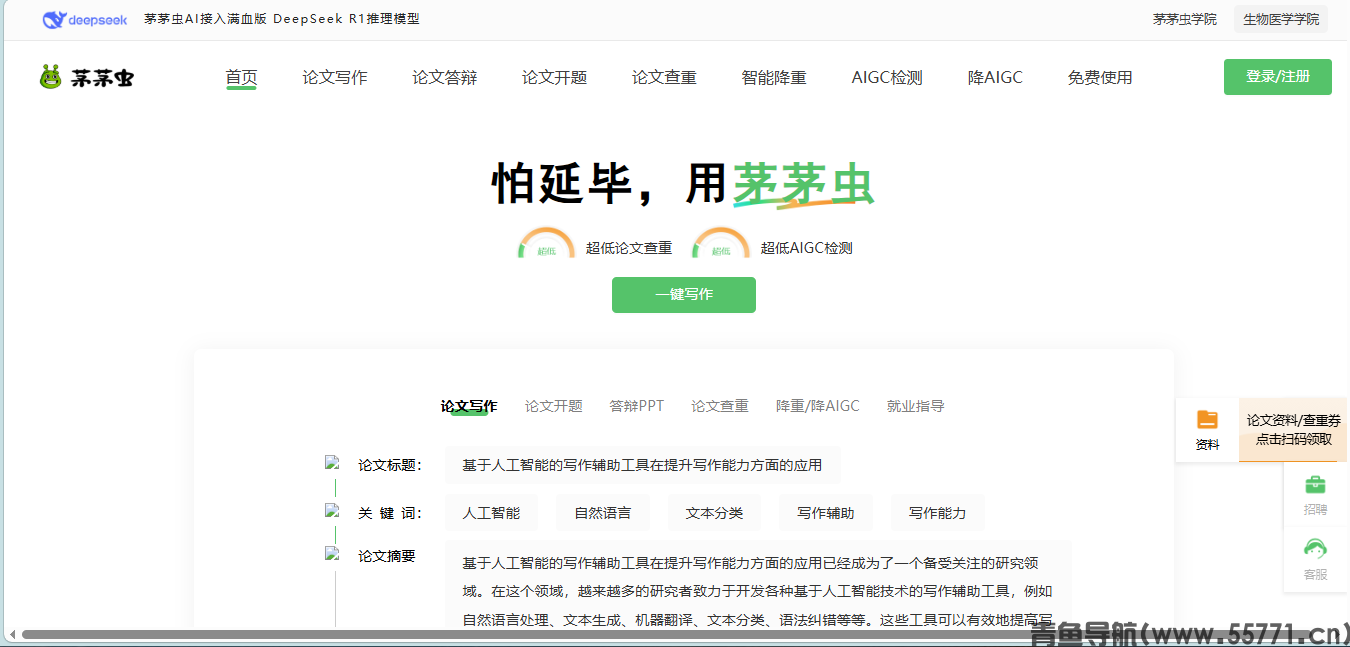The width and height of the screenshot is (1350, 647).
Task: Switch to the 降重/降AIGC tab
Action: pos(818,406)
